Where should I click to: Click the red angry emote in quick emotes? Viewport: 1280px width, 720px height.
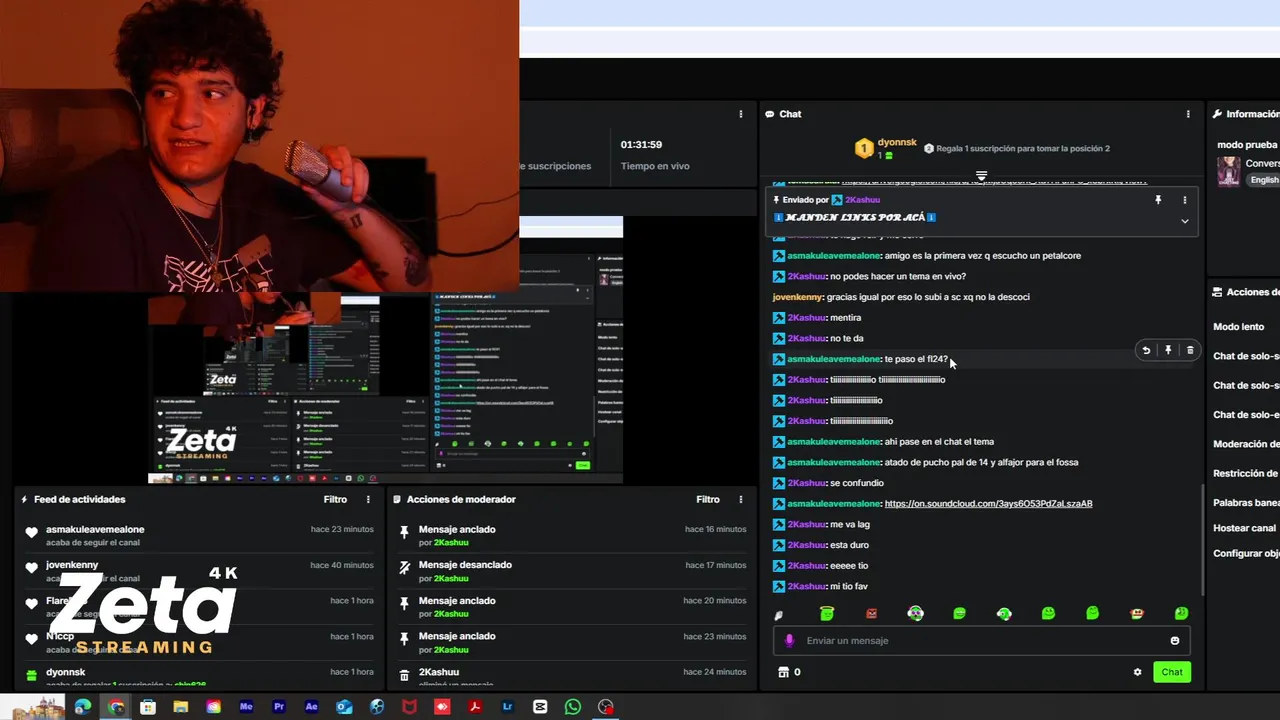(x=871, y=613)
